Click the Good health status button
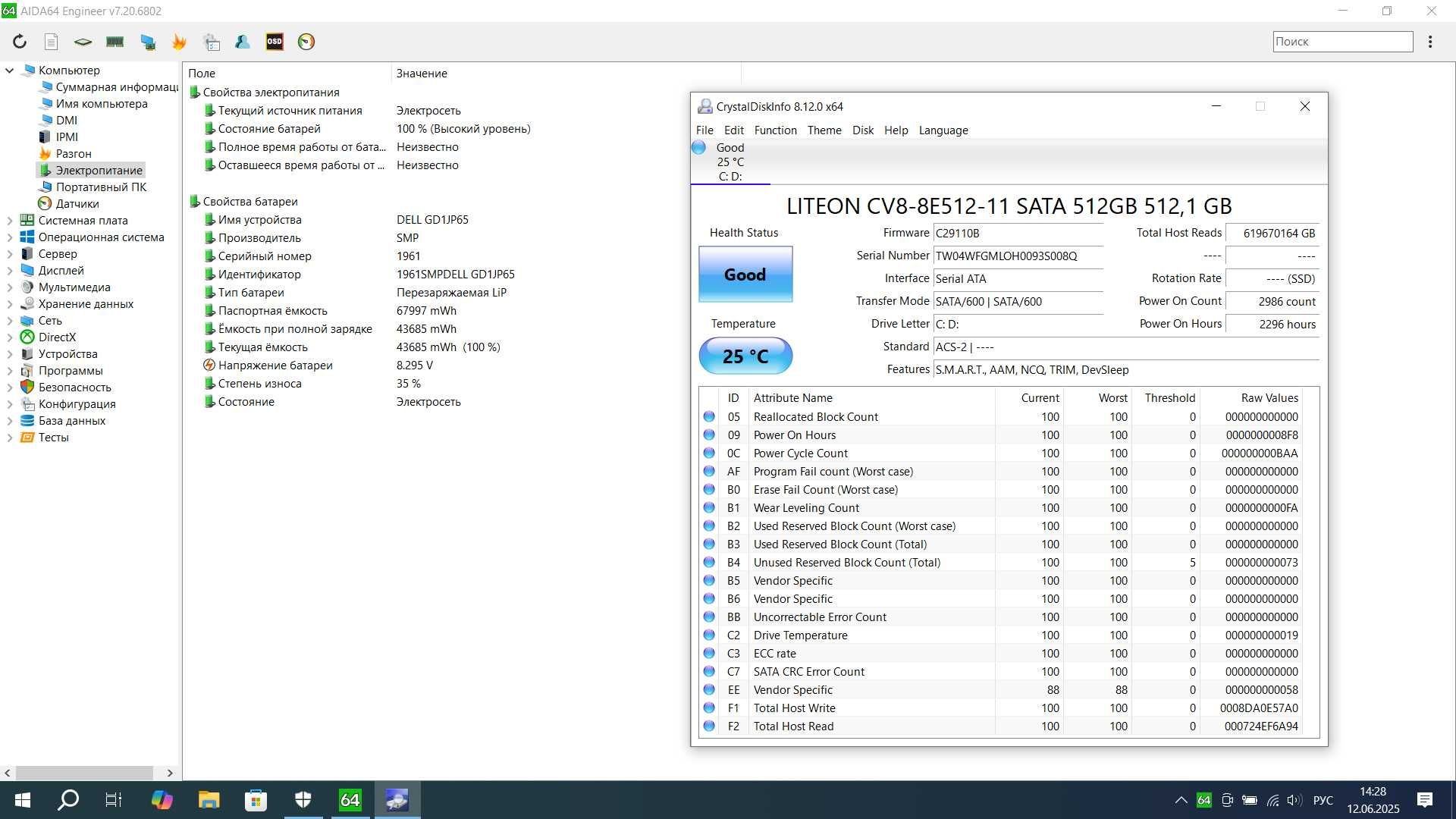1456x819 pixels. [745, 275]
